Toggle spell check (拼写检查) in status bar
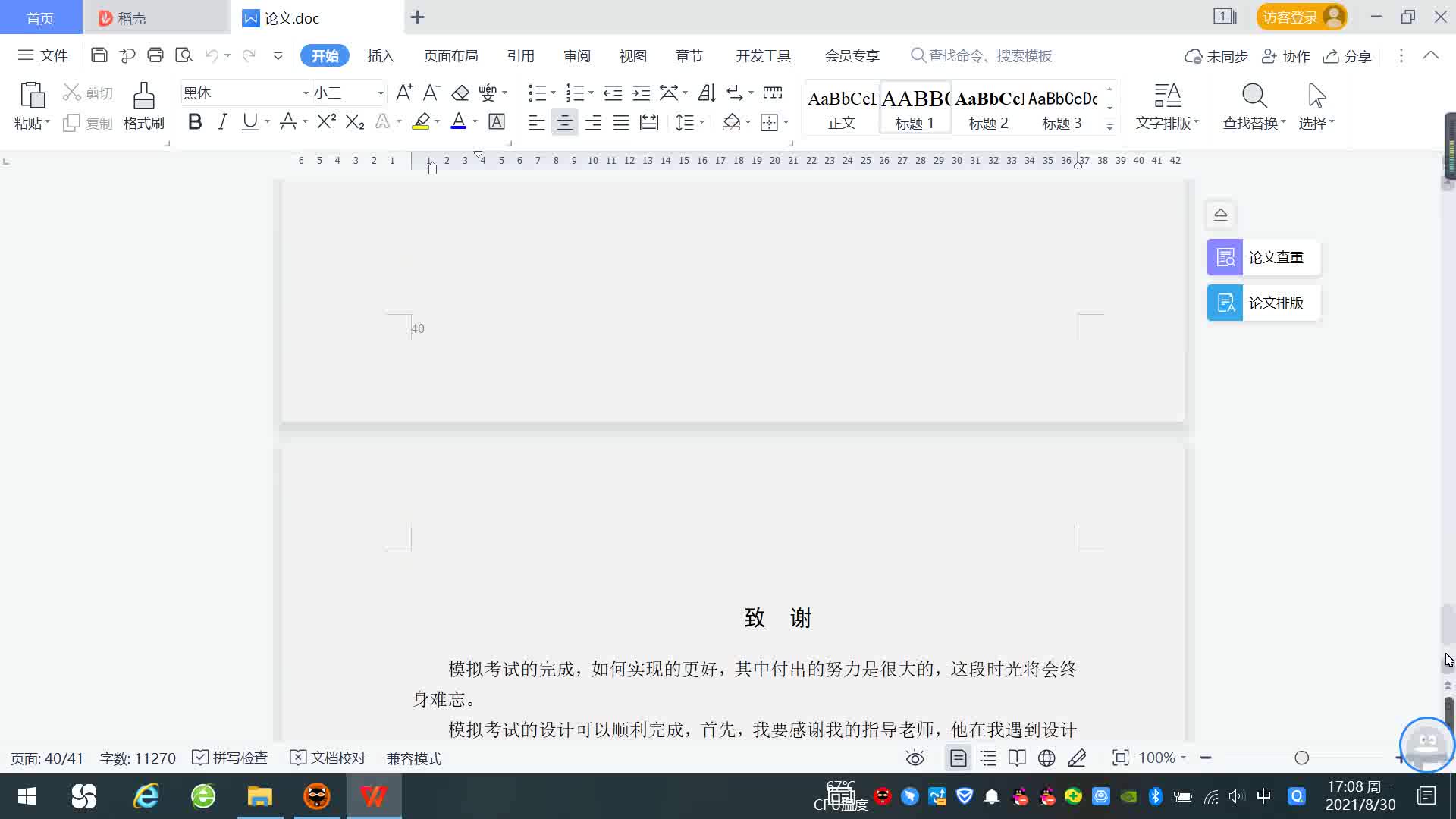The height and width of the screenshot is (819, 1456). 231,758
